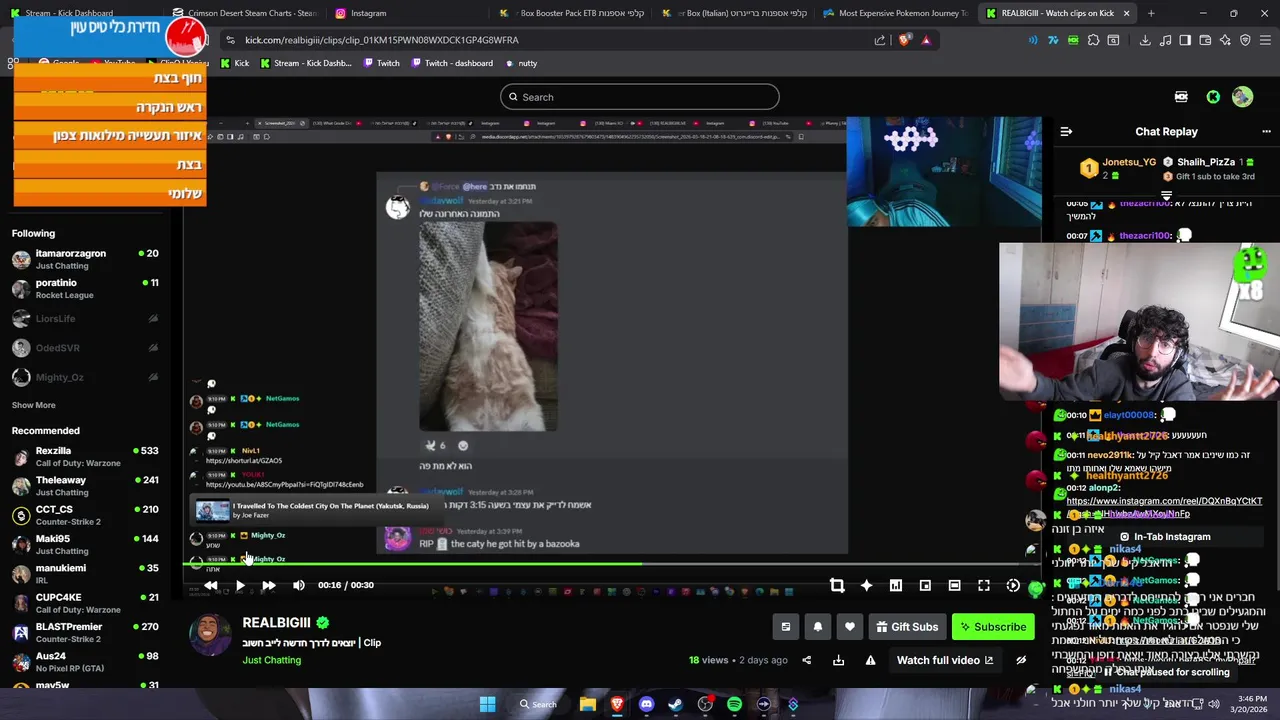Switch to Box Booster Pack ETB tab
1280x720 pixels.
pos(570,13)
